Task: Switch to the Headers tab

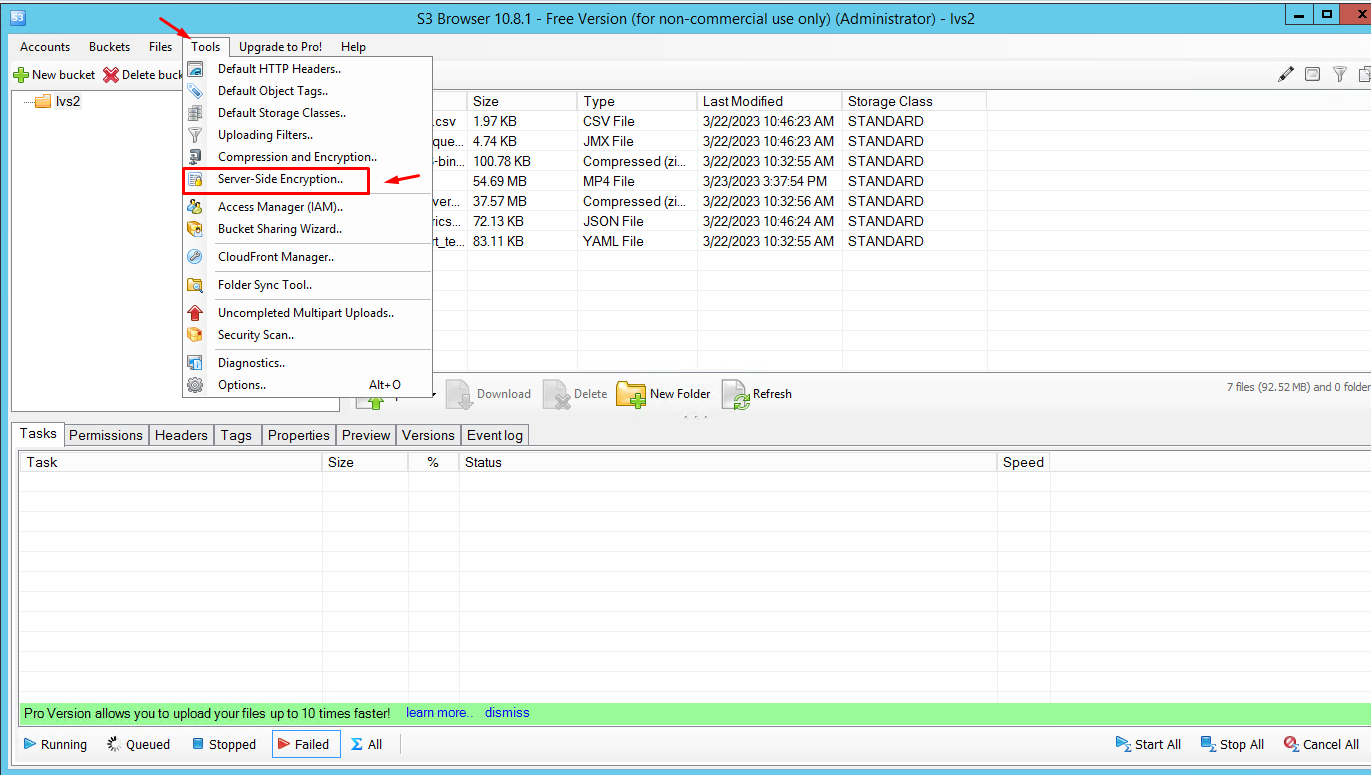Action: pos(181,435)
